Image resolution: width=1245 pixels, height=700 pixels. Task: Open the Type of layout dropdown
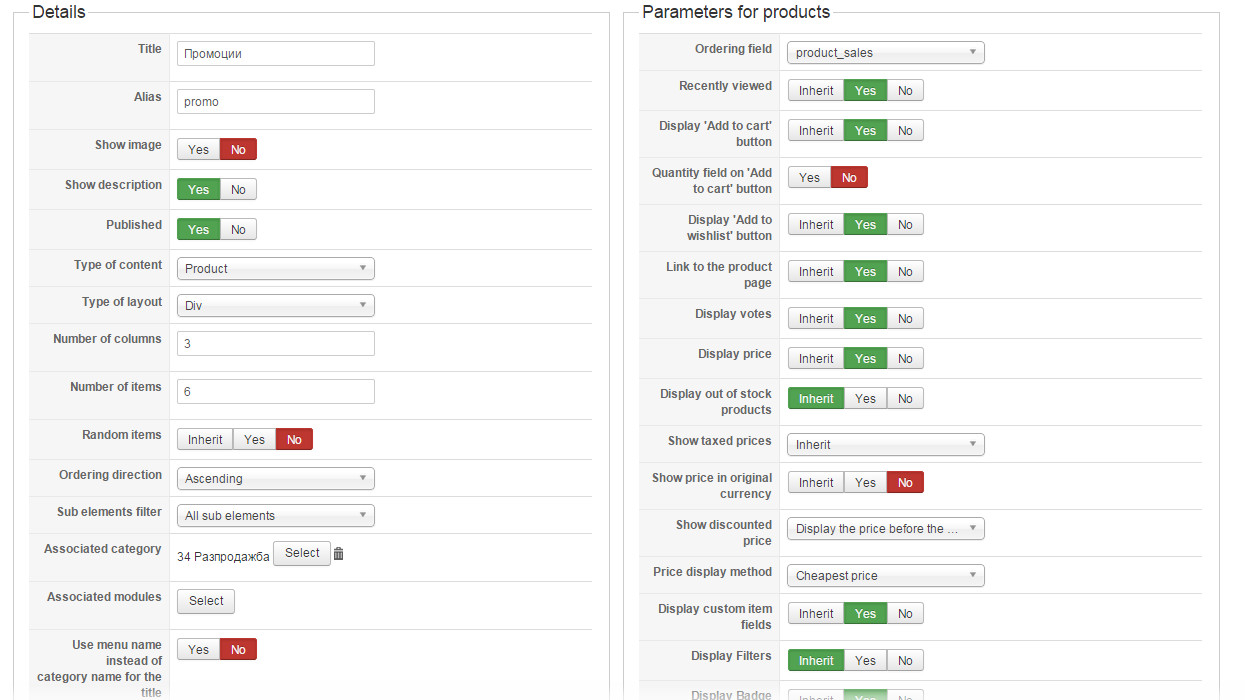pyautogui.click(x=275, y=305)
